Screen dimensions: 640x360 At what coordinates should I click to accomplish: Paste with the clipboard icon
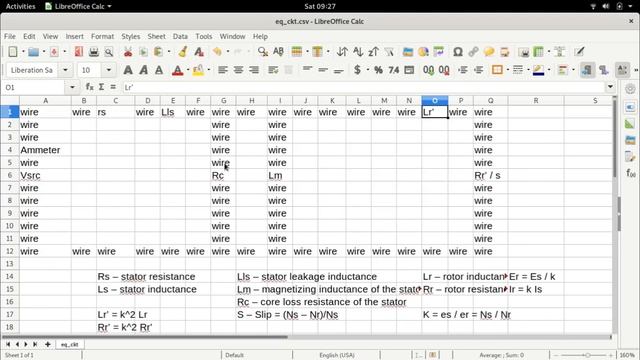(158, 52)
